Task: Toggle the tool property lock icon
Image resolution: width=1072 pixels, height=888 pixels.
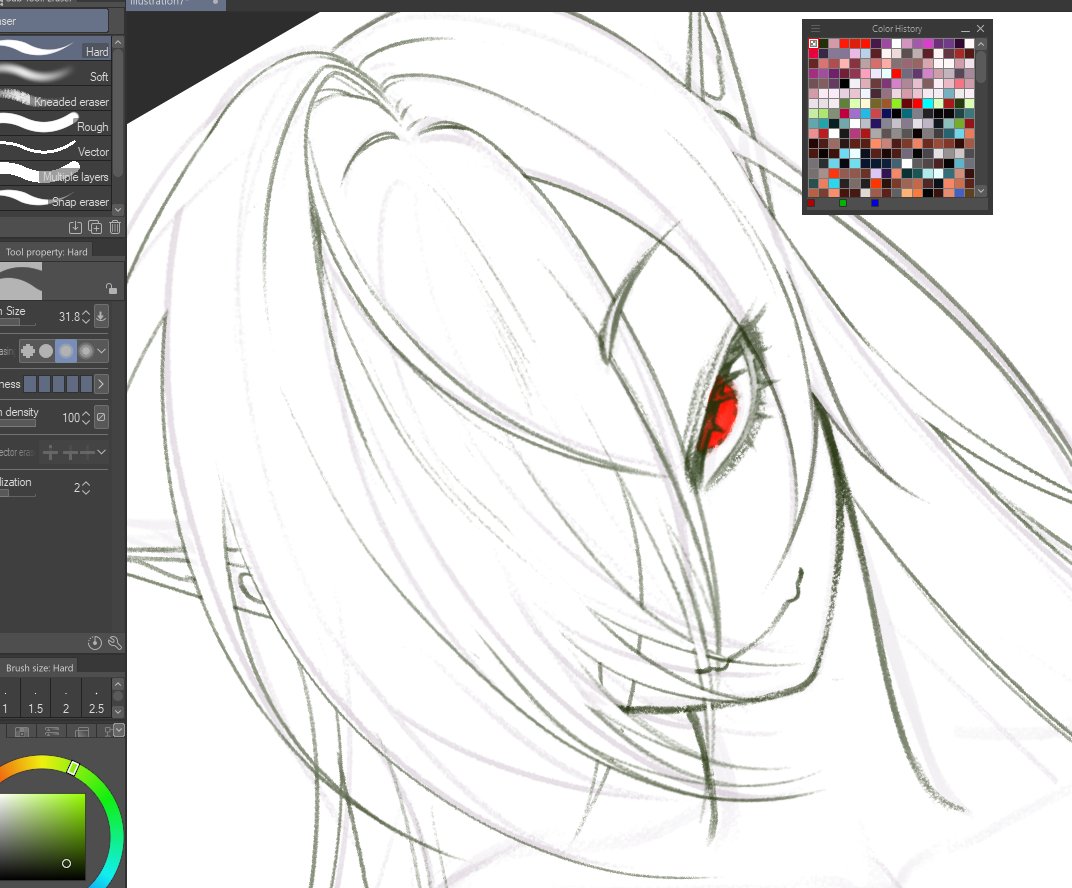Action: [111, 288]
